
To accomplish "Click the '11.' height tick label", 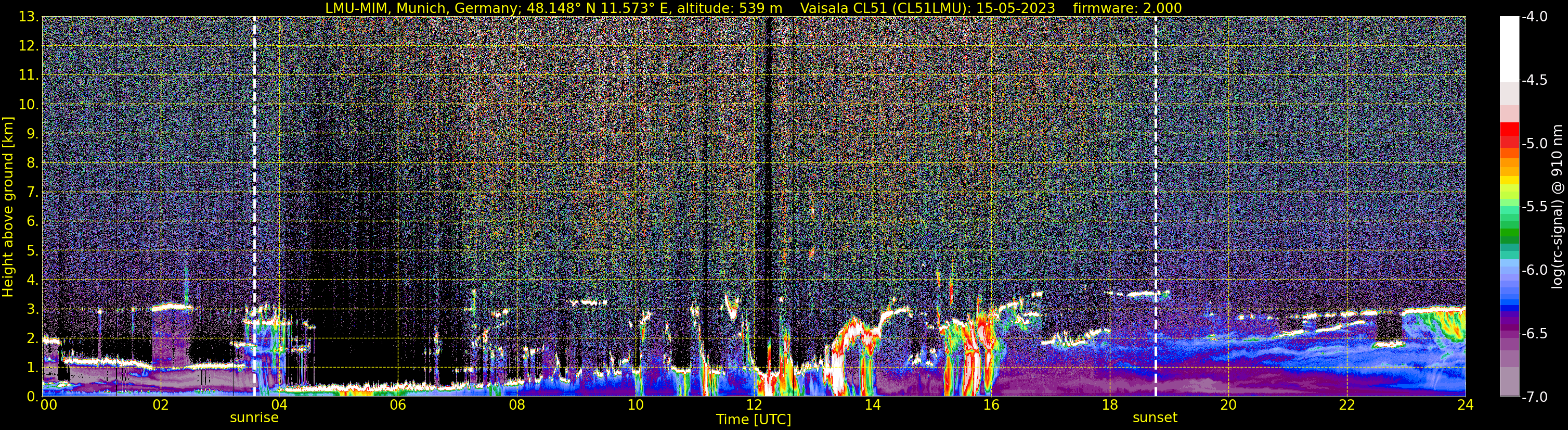I will coord(29,75).
